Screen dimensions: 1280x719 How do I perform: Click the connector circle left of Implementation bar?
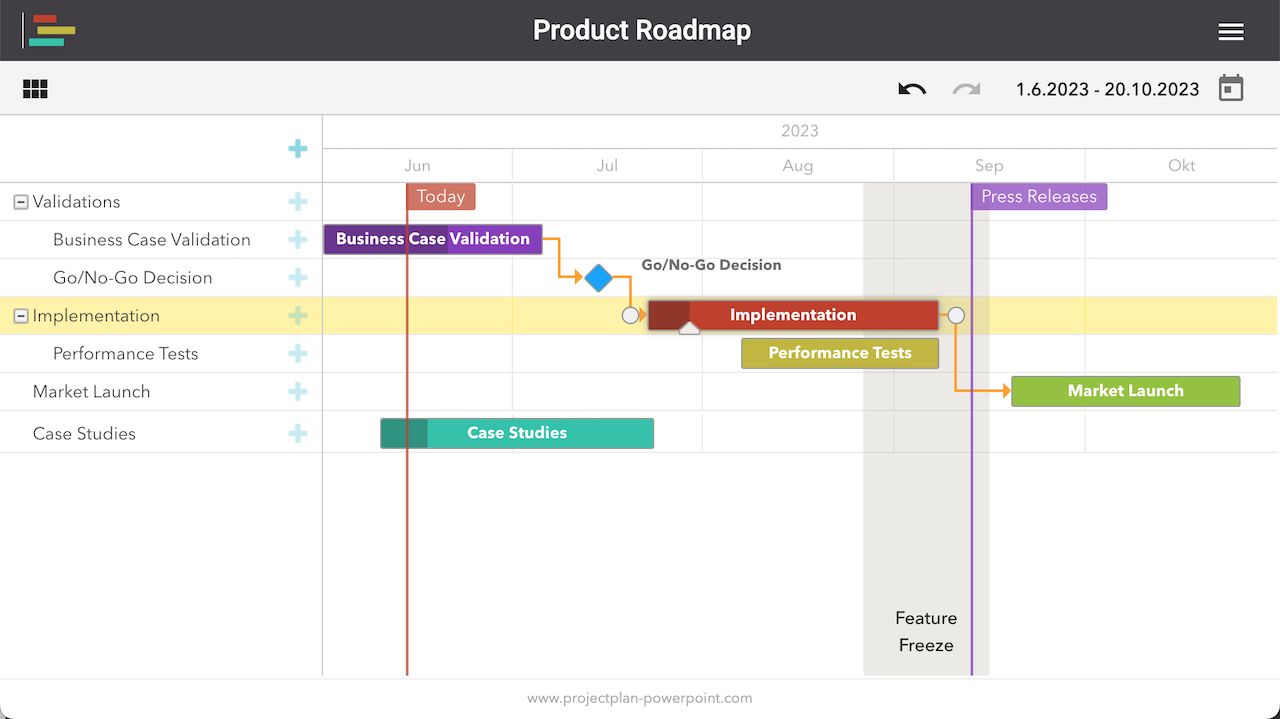[x=631, y=315]
